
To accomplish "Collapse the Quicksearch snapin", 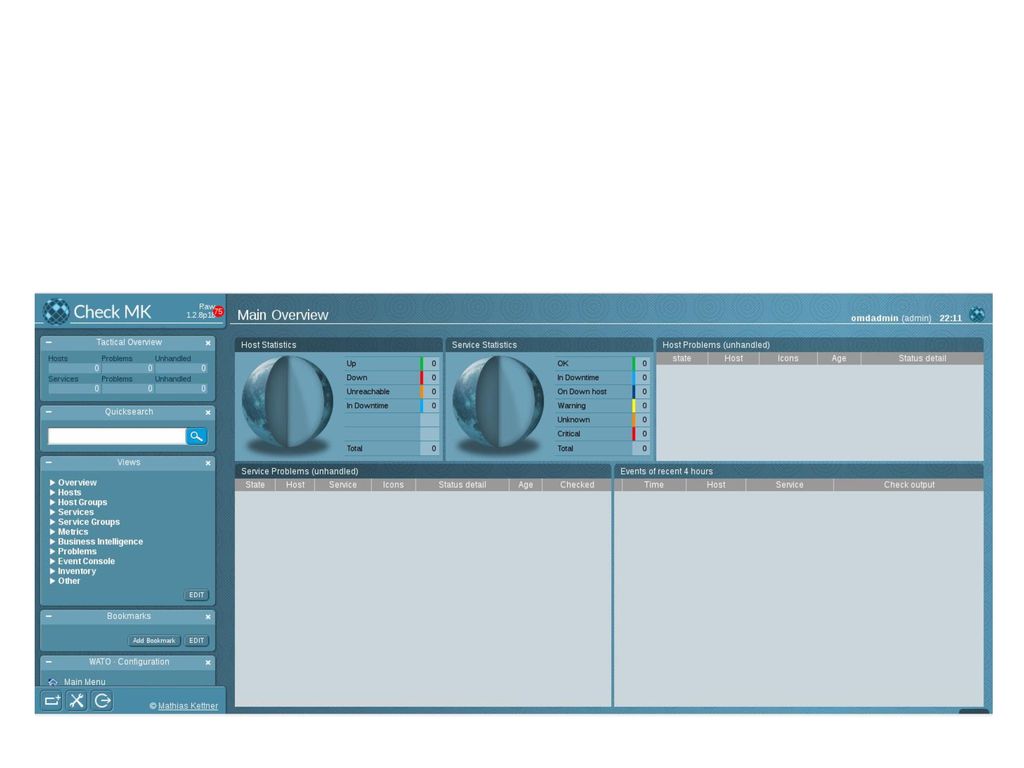I will tap(48, 412).
